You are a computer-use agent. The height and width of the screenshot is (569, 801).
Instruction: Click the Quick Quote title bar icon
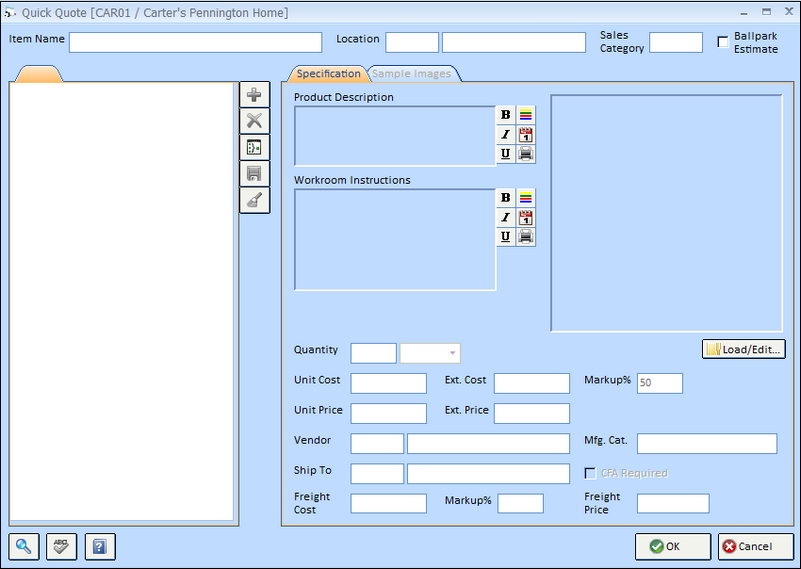10,13
